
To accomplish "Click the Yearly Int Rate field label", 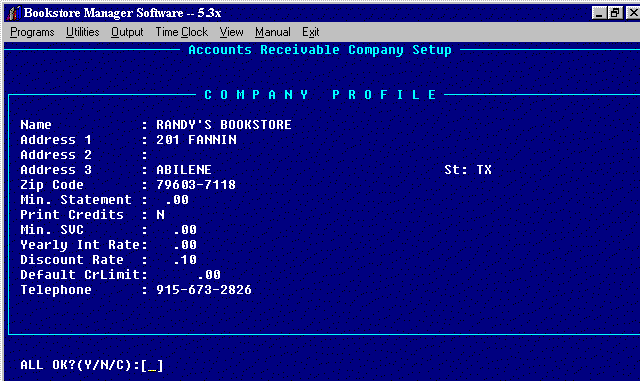I will point(80,245).
